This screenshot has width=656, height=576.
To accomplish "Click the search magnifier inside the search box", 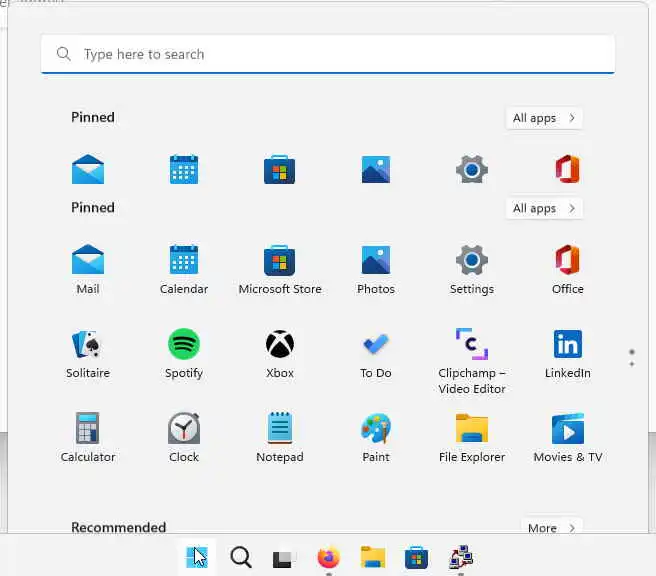I will (x=64, y=54).
